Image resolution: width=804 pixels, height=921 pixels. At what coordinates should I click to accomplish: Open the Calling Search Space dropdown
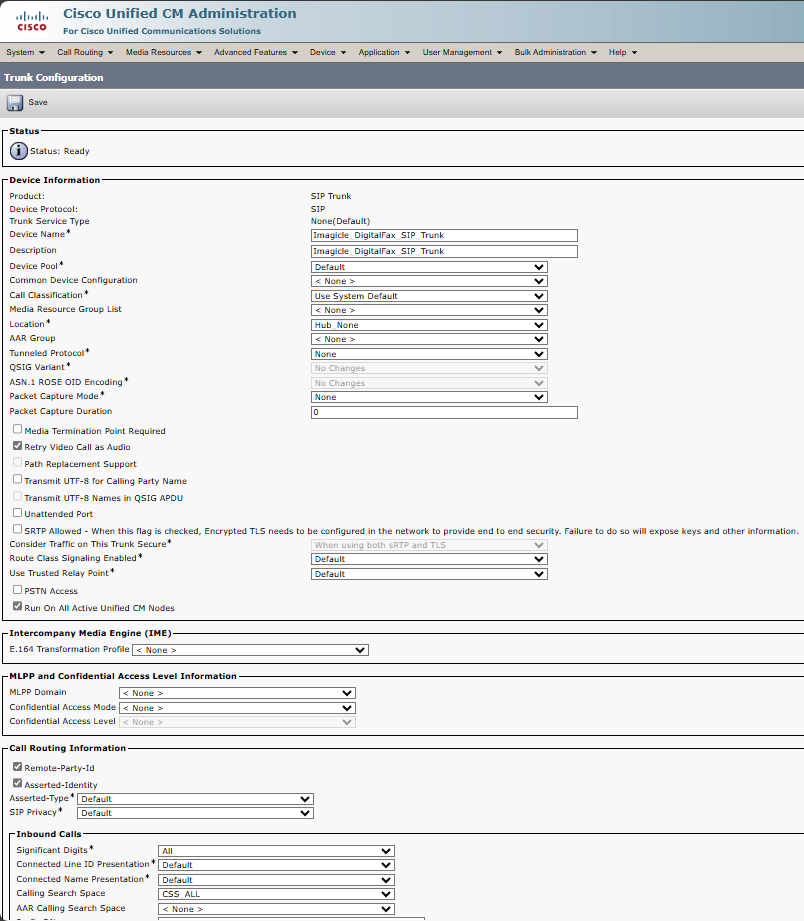coord(276,894)
